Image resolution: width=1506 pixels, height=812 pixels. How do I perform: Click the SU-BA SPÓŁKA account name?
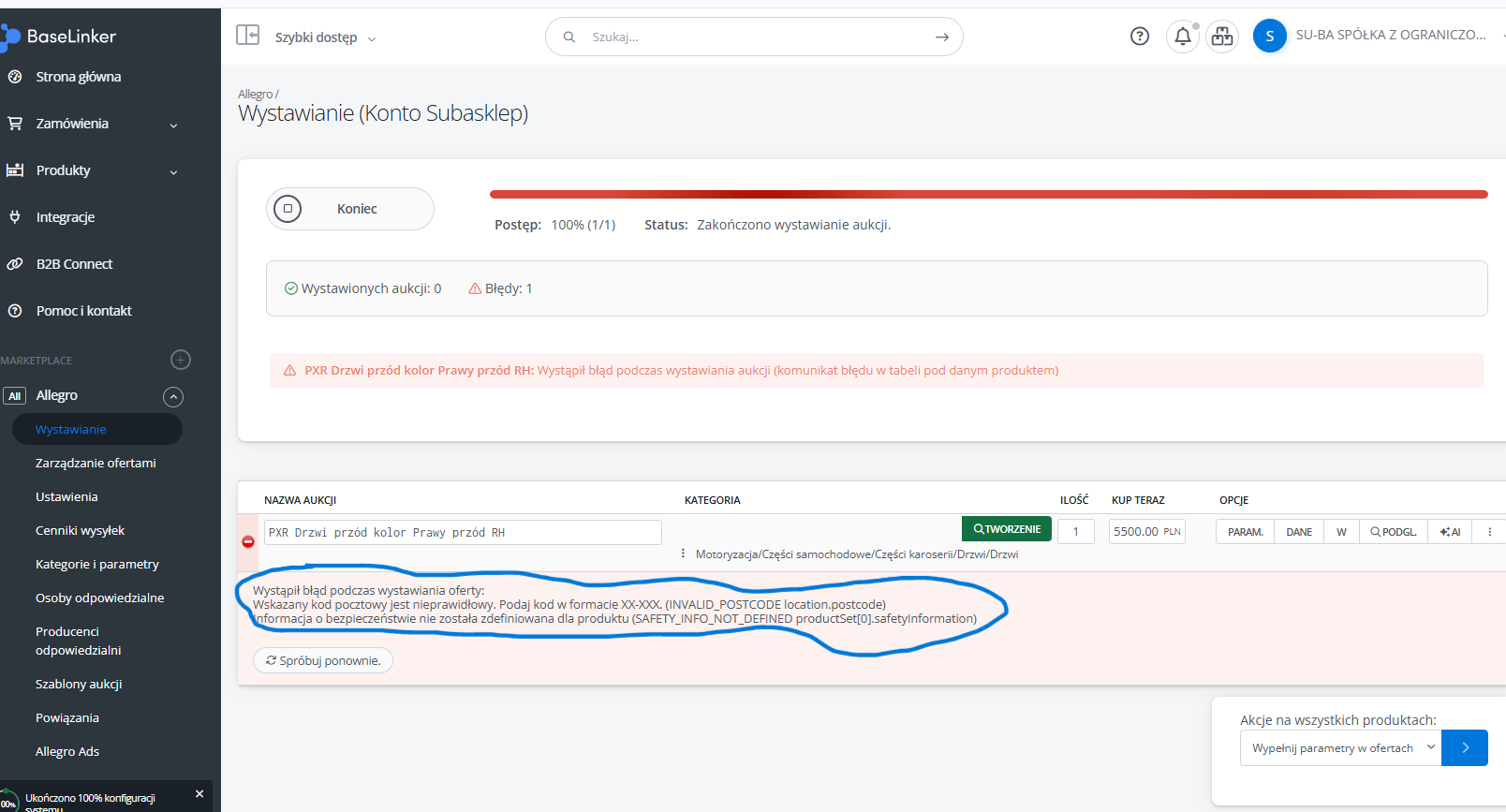point(1391,36)
